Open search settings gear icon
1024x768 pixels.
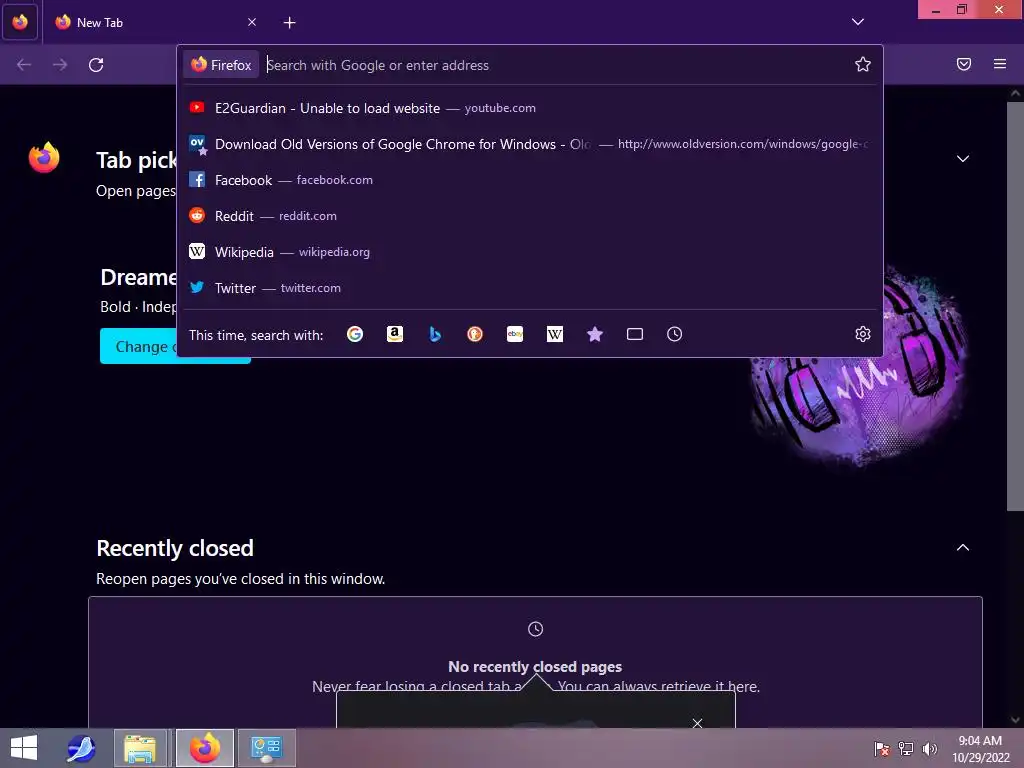(863, 334)
